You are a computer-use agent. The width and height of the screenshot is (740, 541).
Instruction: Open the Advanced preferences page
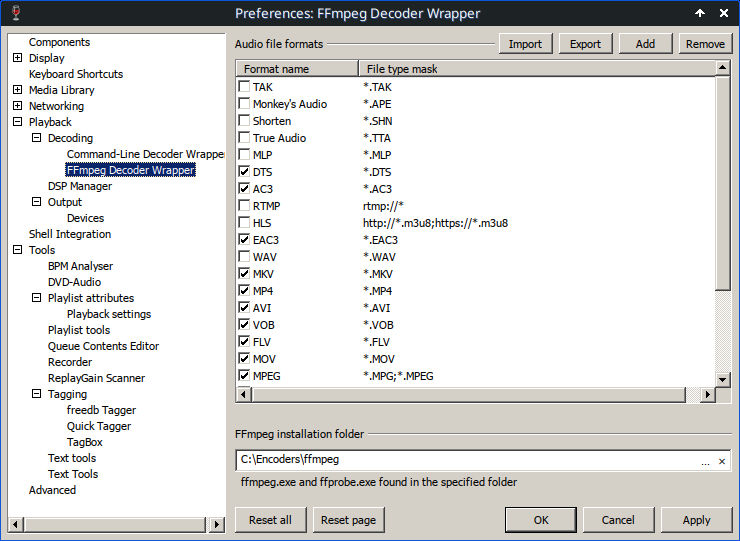52,490
